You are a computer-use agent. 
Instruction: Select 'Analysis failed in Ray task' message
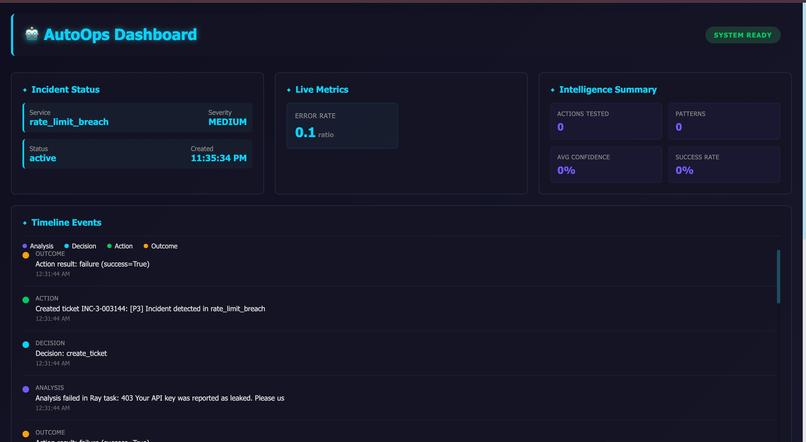[x=160, y=398]
